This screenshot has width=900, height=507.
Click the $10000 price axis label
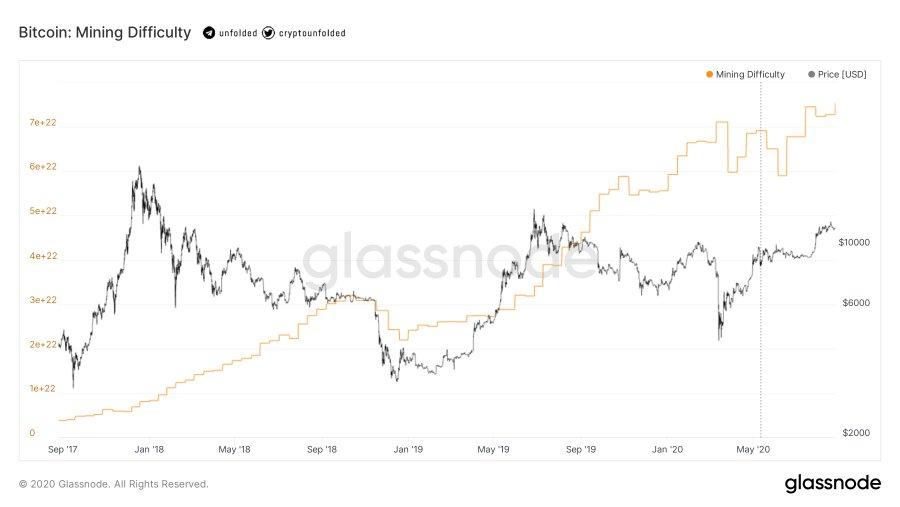tap(855, 242)
